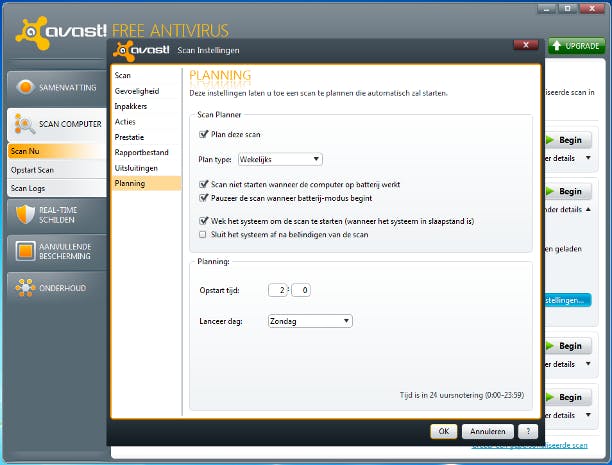Open Real-Time Schilden section

point(57,215)
